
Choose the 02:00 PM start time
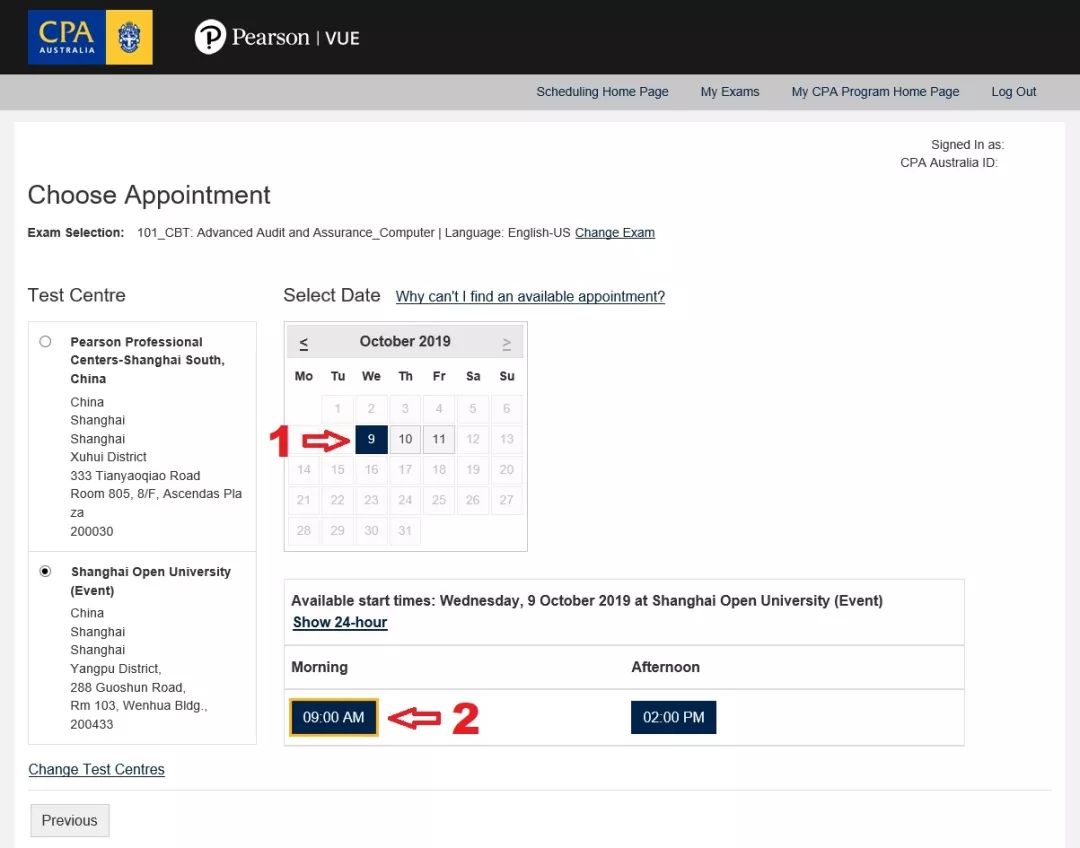pyautogui.click(x=674, y=717)
